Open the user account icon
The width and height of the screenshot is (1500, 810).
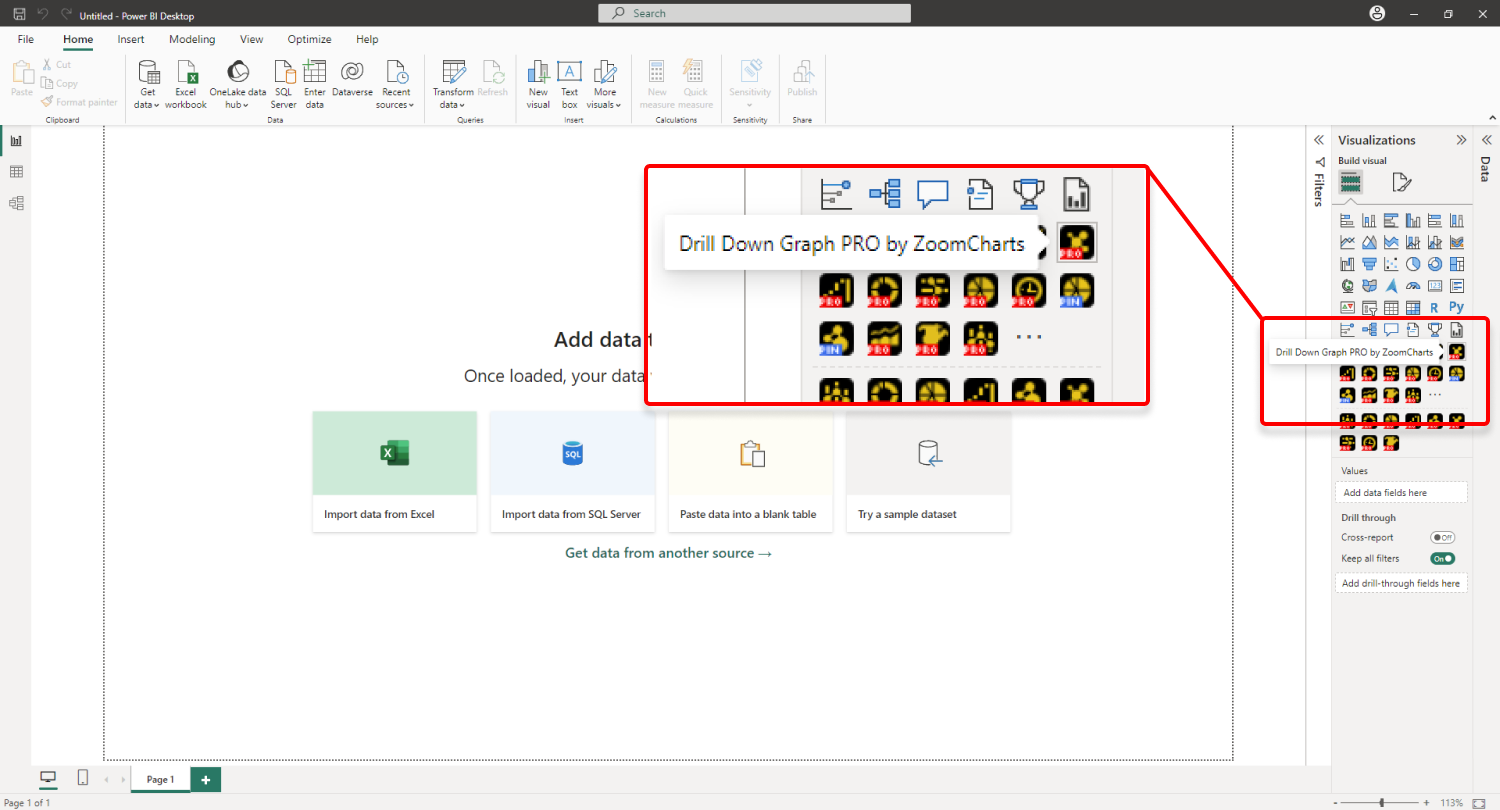pos(1379,14)
